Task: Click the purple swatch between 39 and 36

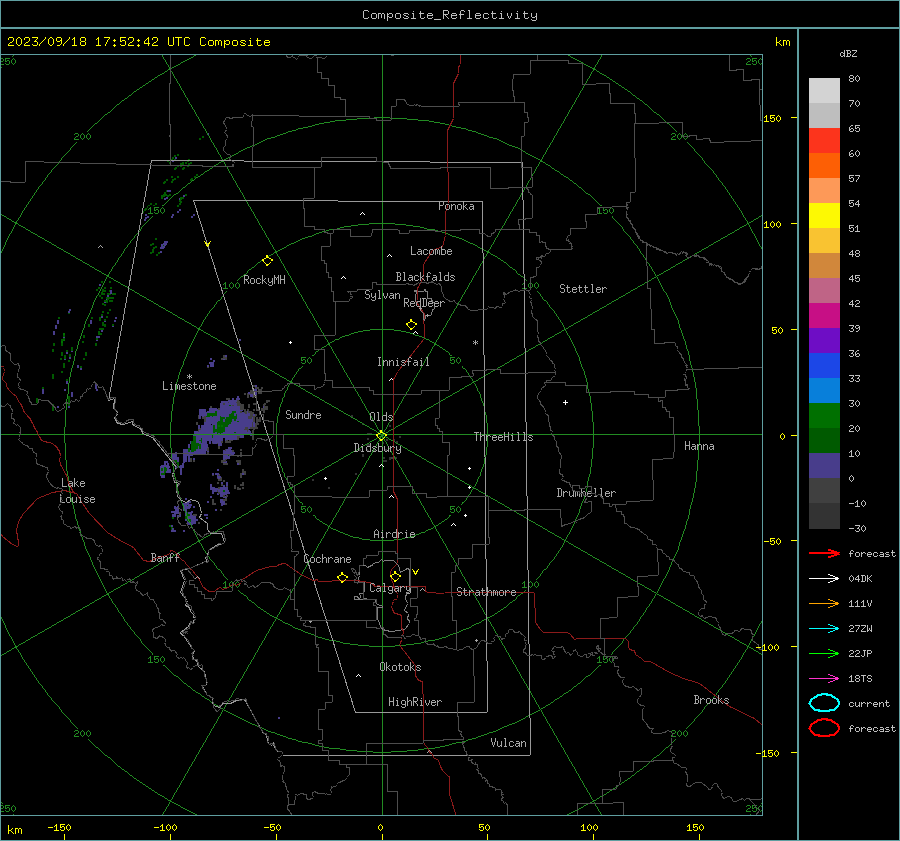Action: pyautogui.click(x=824, y=341)
